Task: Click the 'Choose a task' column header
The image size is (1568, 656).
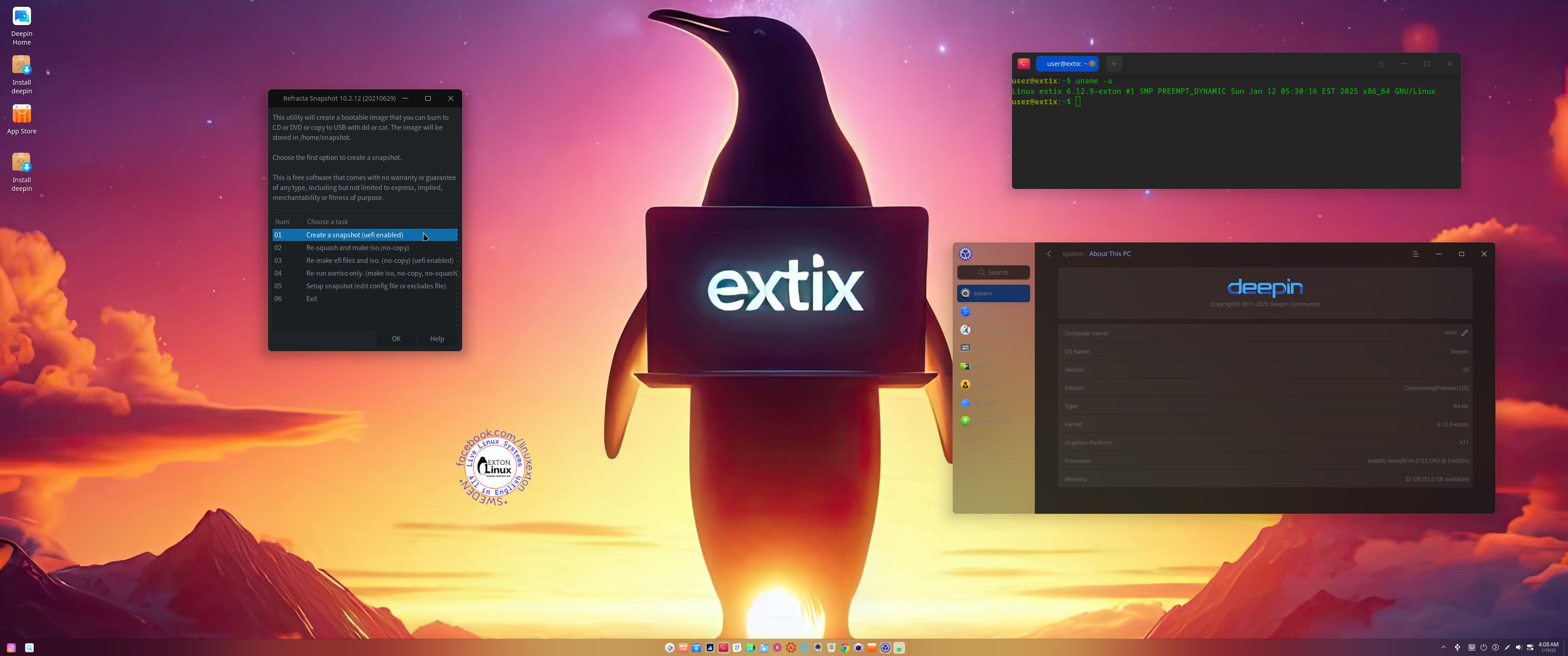Action: pos(381,221)
